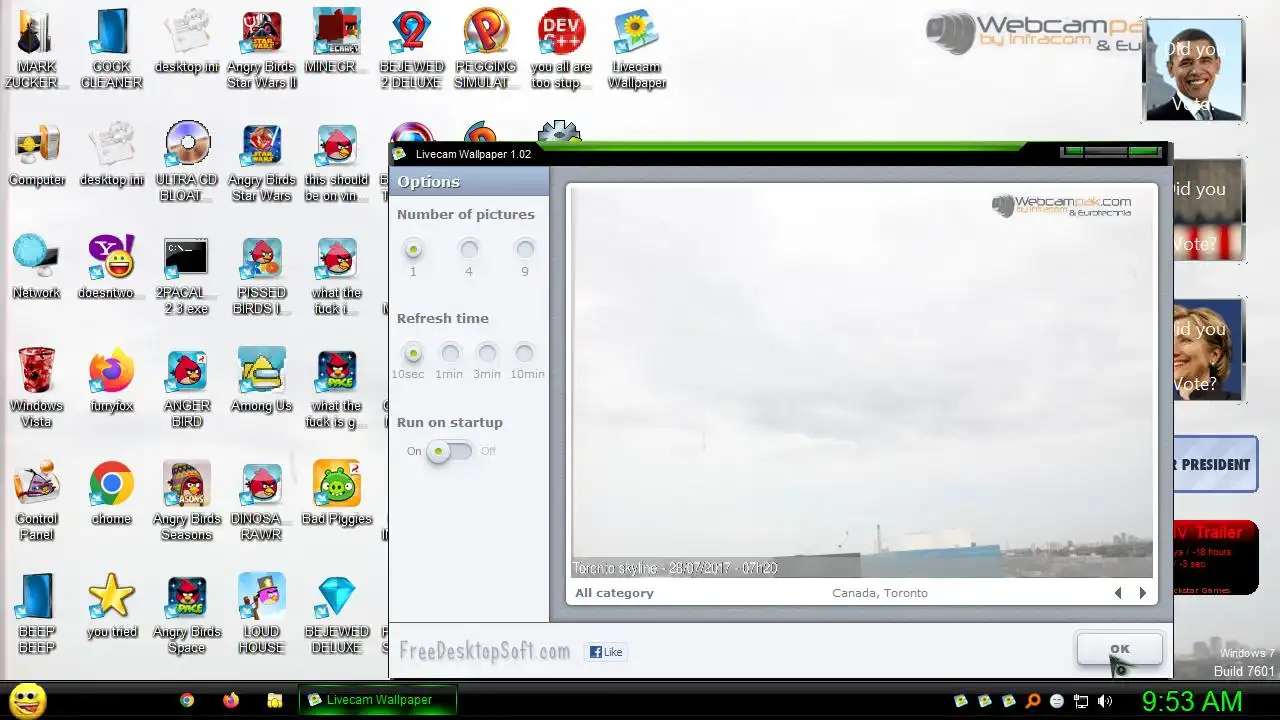Open File Explorer from the taskbar
Viewport: 1280px width, 720px height.
point(275,701)
